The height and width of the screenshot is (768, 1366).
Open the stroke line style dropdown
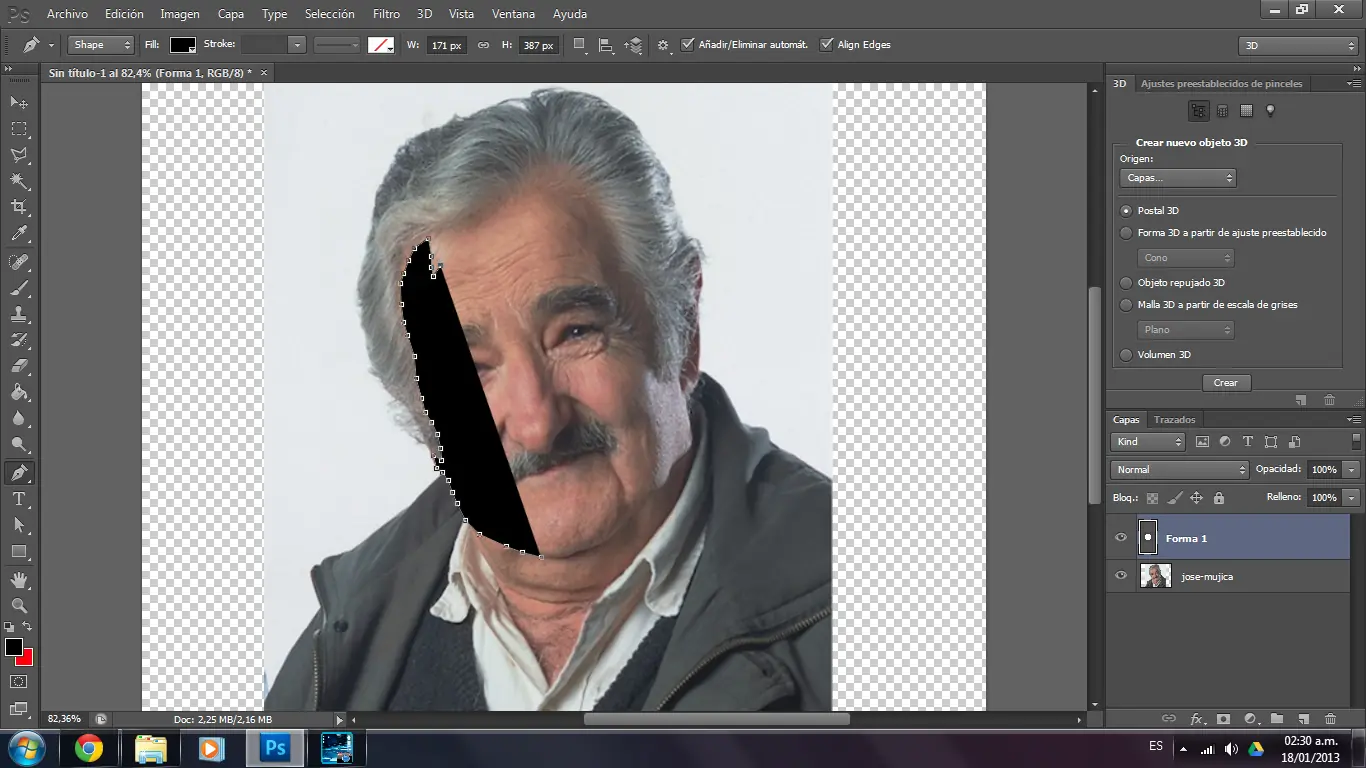click(x=337, y=45)
